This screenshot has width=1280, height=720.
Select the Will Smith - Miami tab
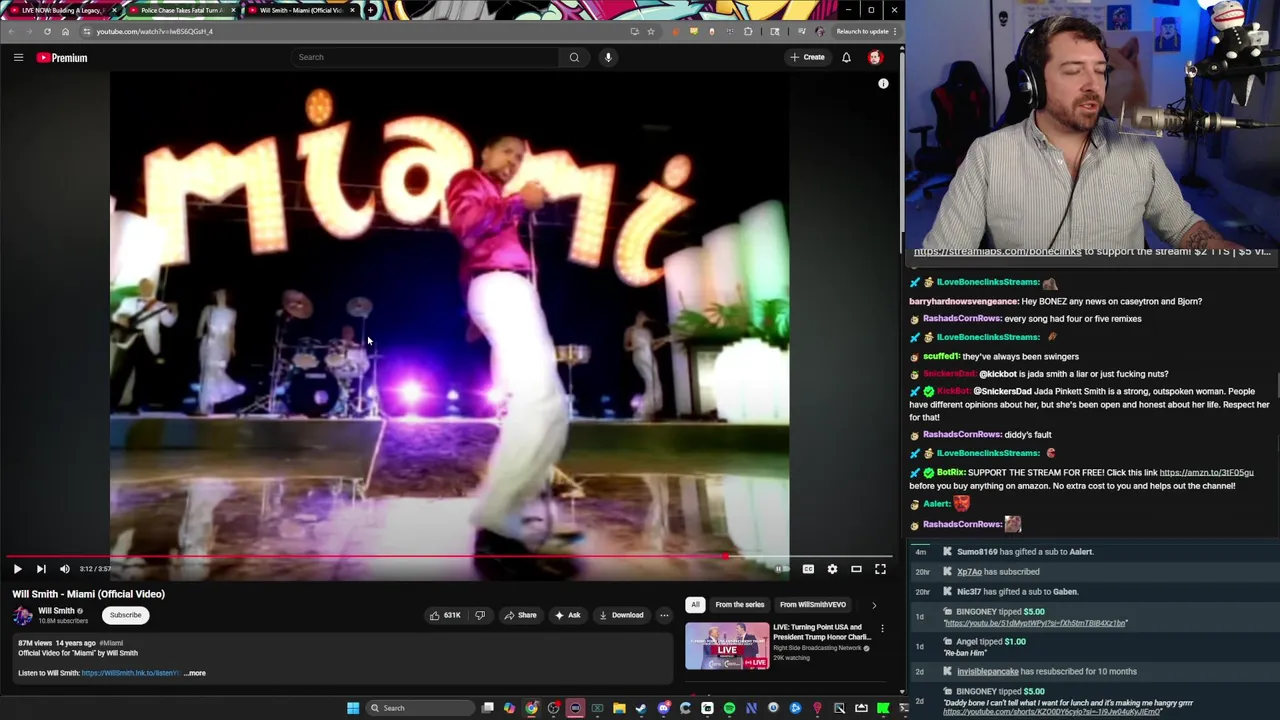tap(300, 10)
